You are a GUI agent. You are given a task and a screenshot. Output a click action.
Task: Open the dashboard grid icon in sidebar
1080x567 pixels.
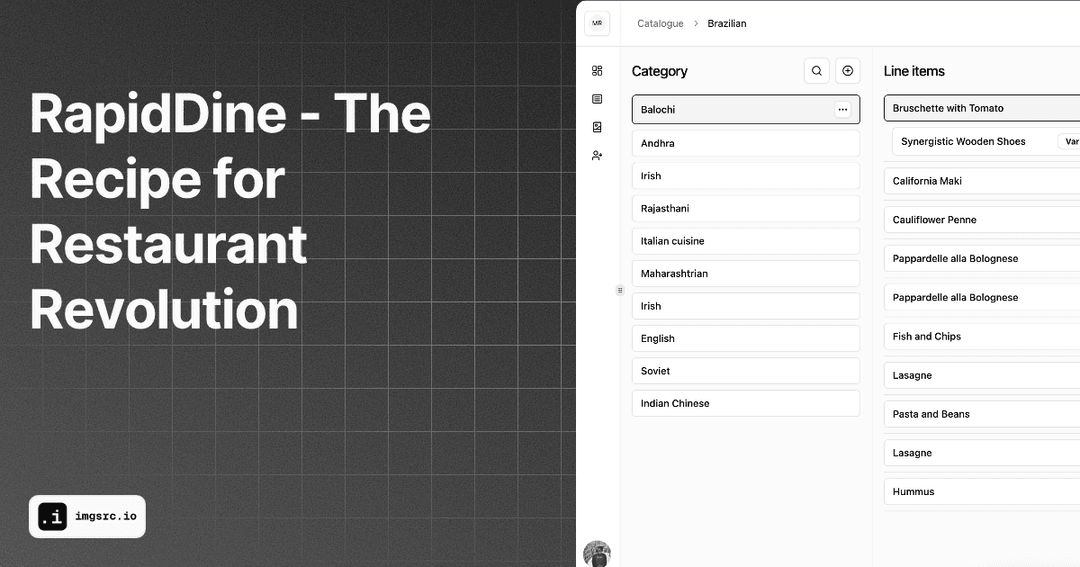pos(597,71)
